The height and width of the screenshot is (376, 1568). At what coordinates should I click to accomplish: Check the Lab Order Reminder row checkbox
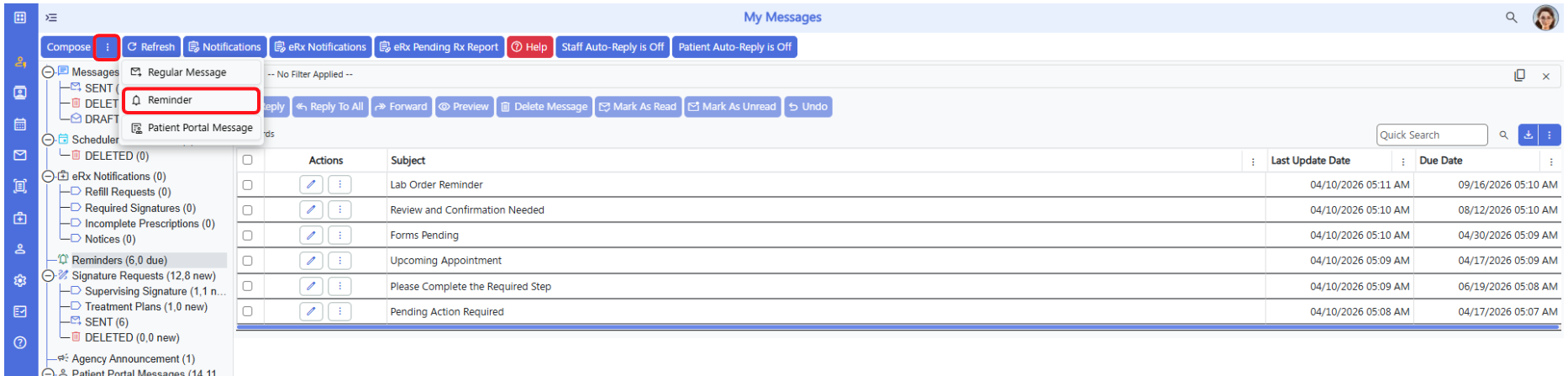pyautogui.click(x=247, y=184)
